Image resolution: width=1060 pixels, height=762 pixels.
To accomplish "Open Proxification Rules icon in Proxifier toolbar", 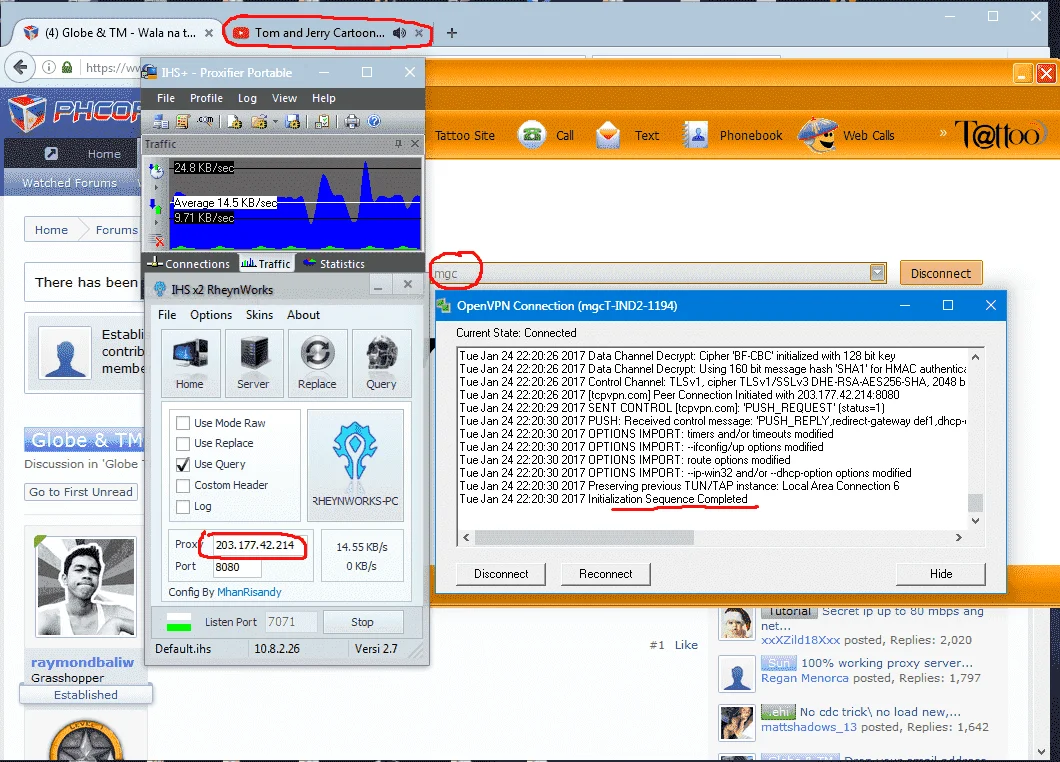I will point(182,122).
